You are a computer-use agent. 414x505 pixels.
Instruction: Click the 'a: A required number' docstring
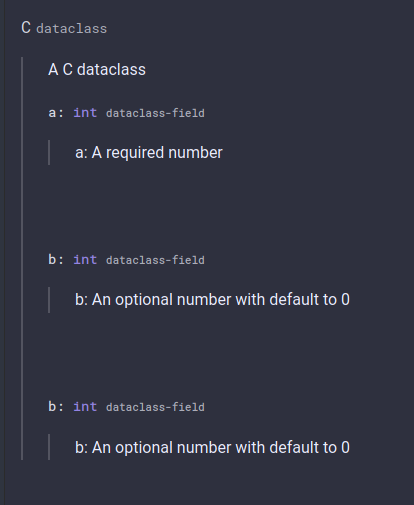[x=149, y=153]
